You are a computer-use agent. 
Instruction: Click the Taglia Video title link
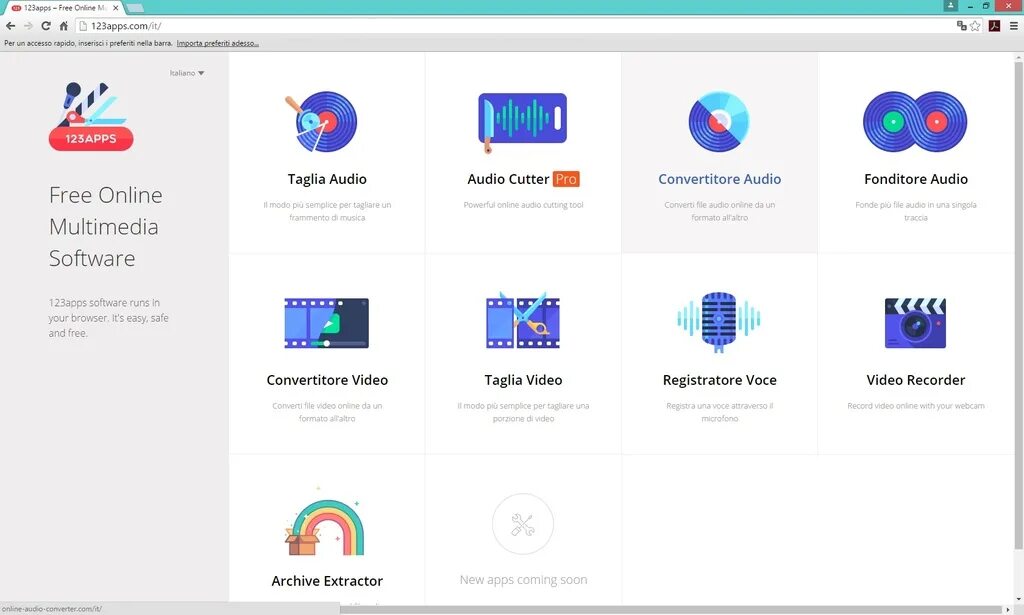coord(523,380)
